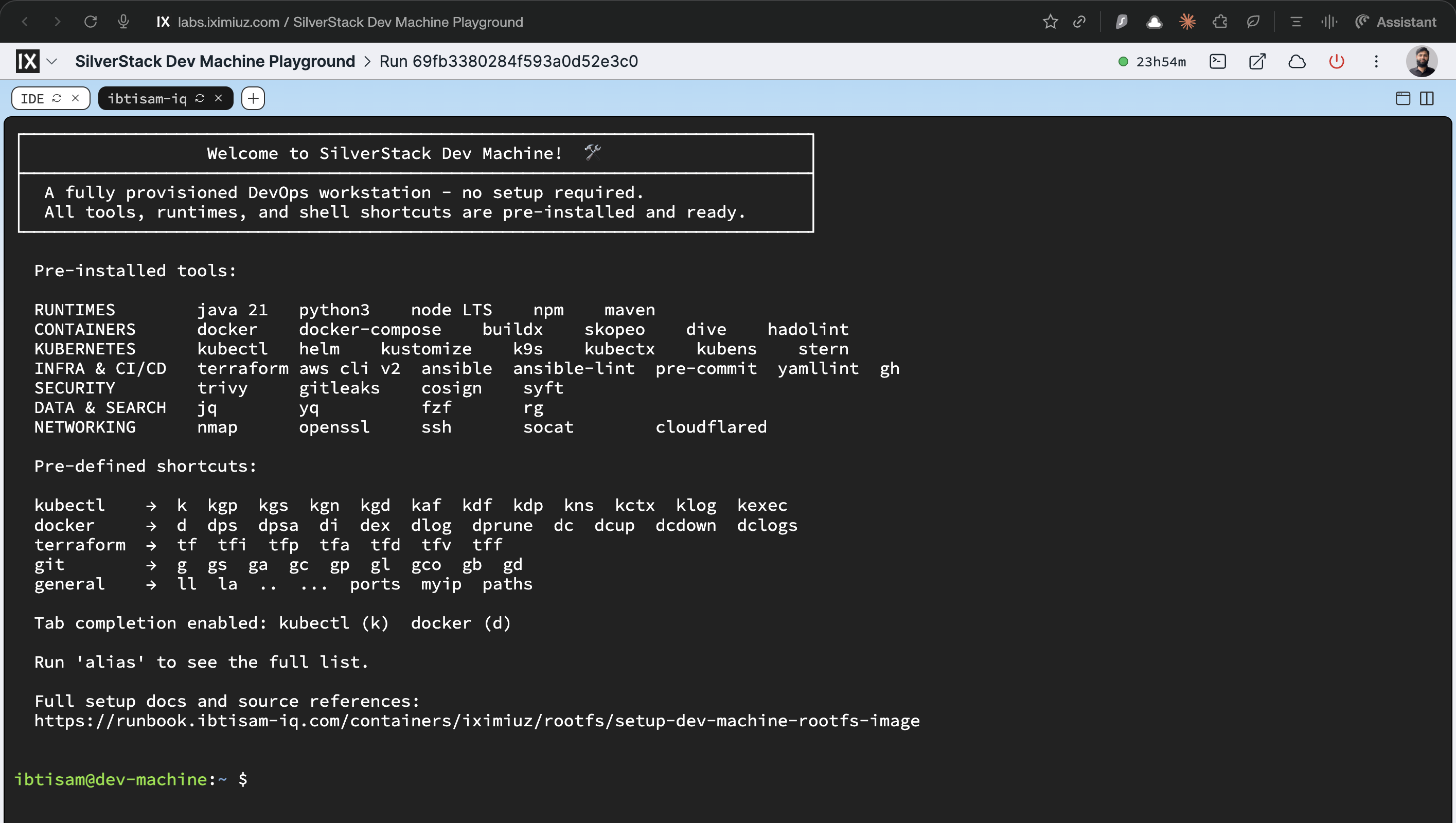Add a new tab with the plus button

(253, 98)
